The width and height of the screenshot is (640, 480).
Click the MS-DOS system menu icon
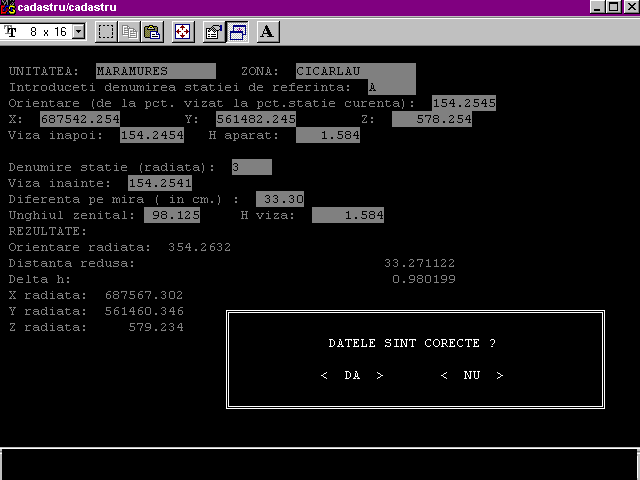pos(9,7)
